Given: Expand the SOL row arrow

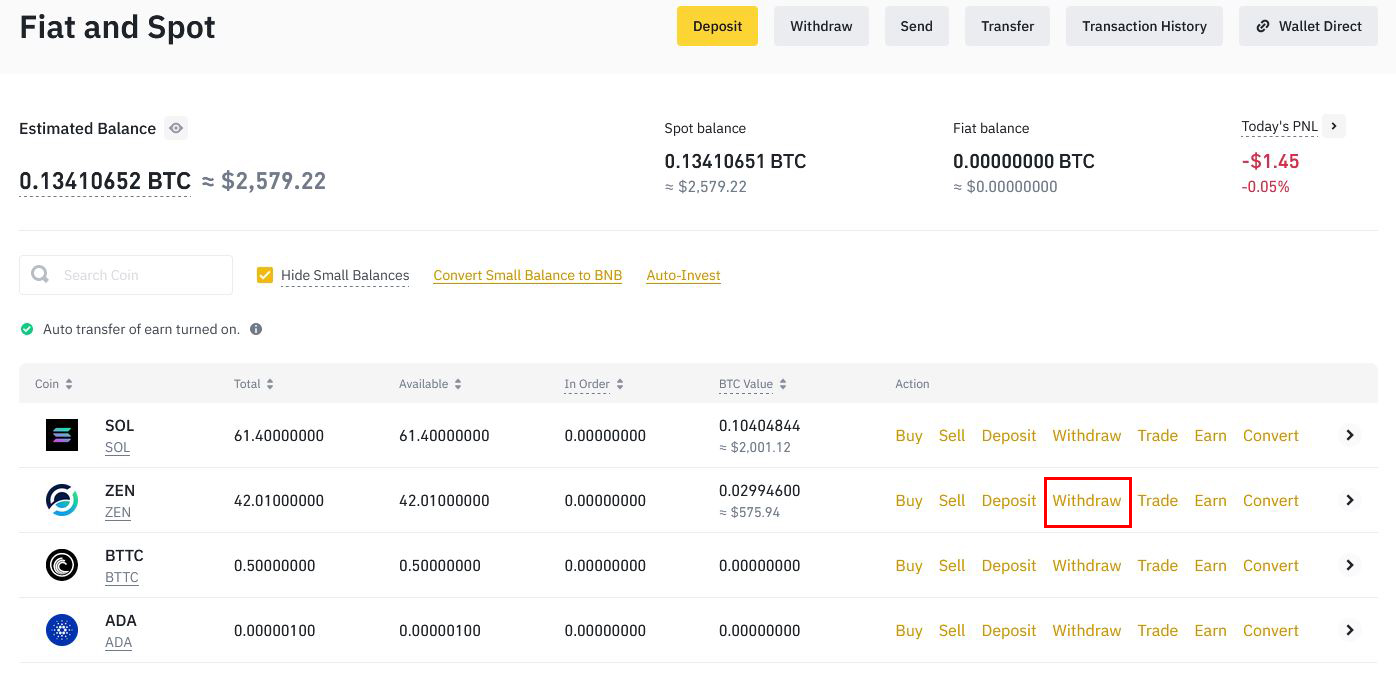Looking at the screenshot, I should coord(1349,435).
